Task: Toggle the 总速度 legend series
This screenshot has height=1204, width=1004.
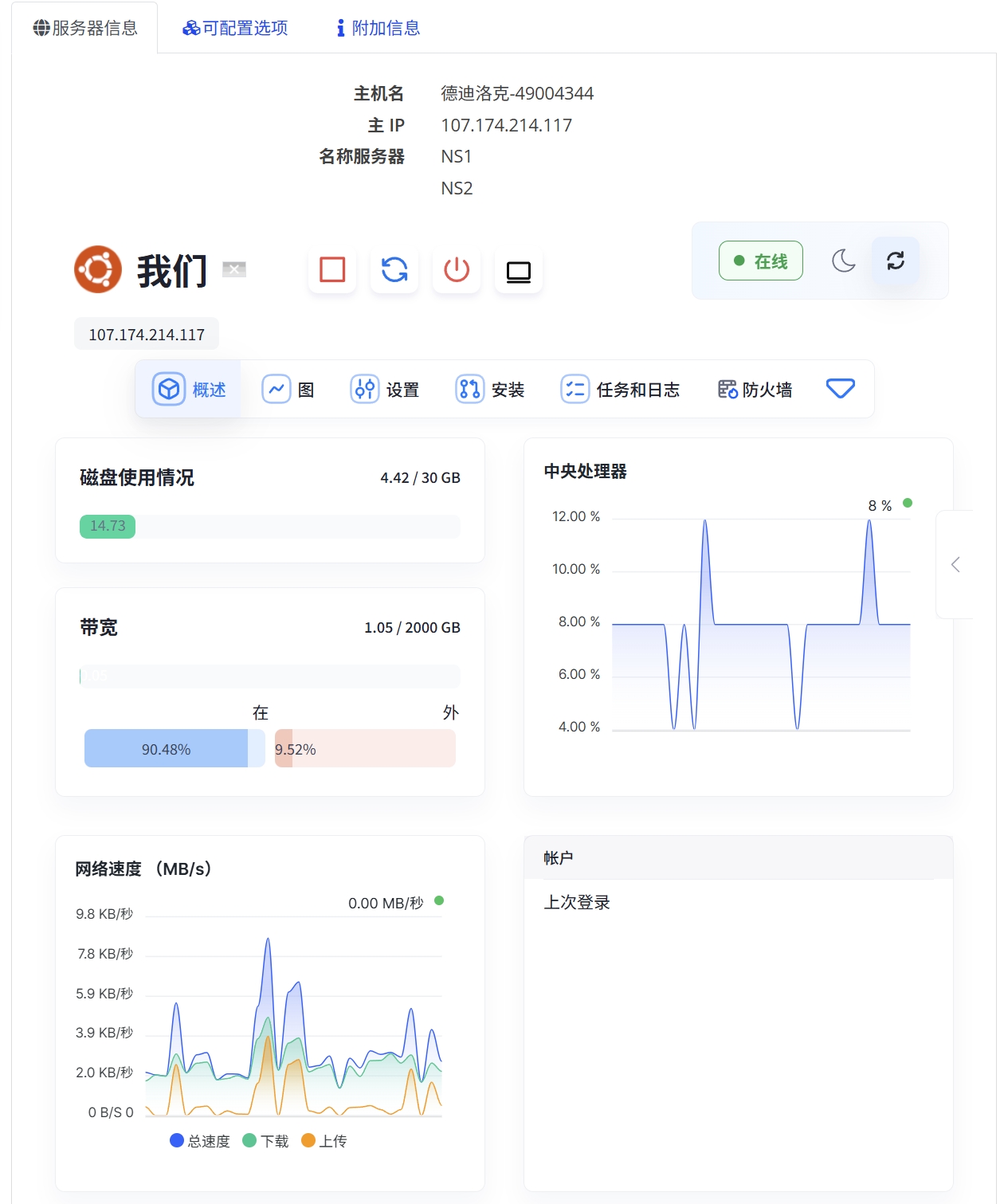Action: coord(200,1141)
